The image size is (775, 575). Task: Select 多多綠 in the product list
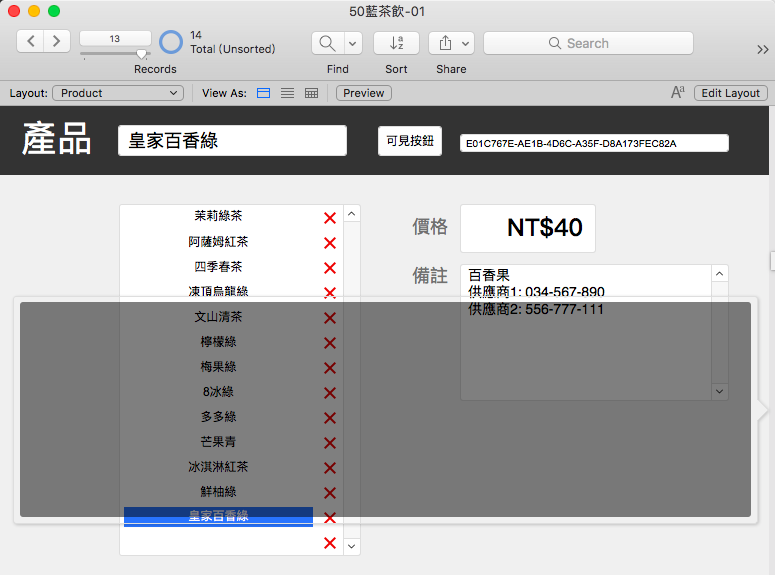tap(218, 417)
